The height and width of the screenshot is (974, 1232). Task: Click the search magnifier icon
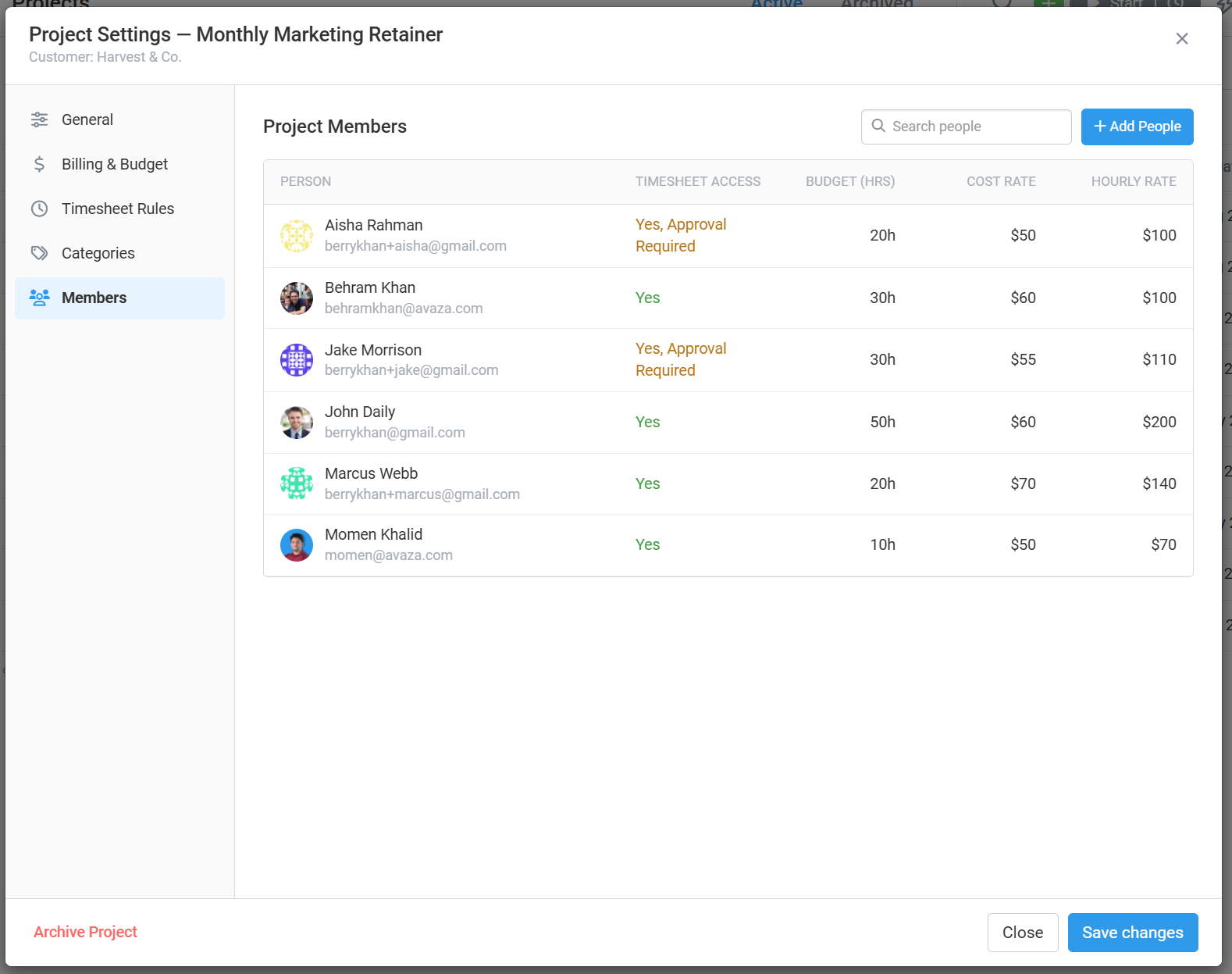pyautogui.click(x=878, y=126)
